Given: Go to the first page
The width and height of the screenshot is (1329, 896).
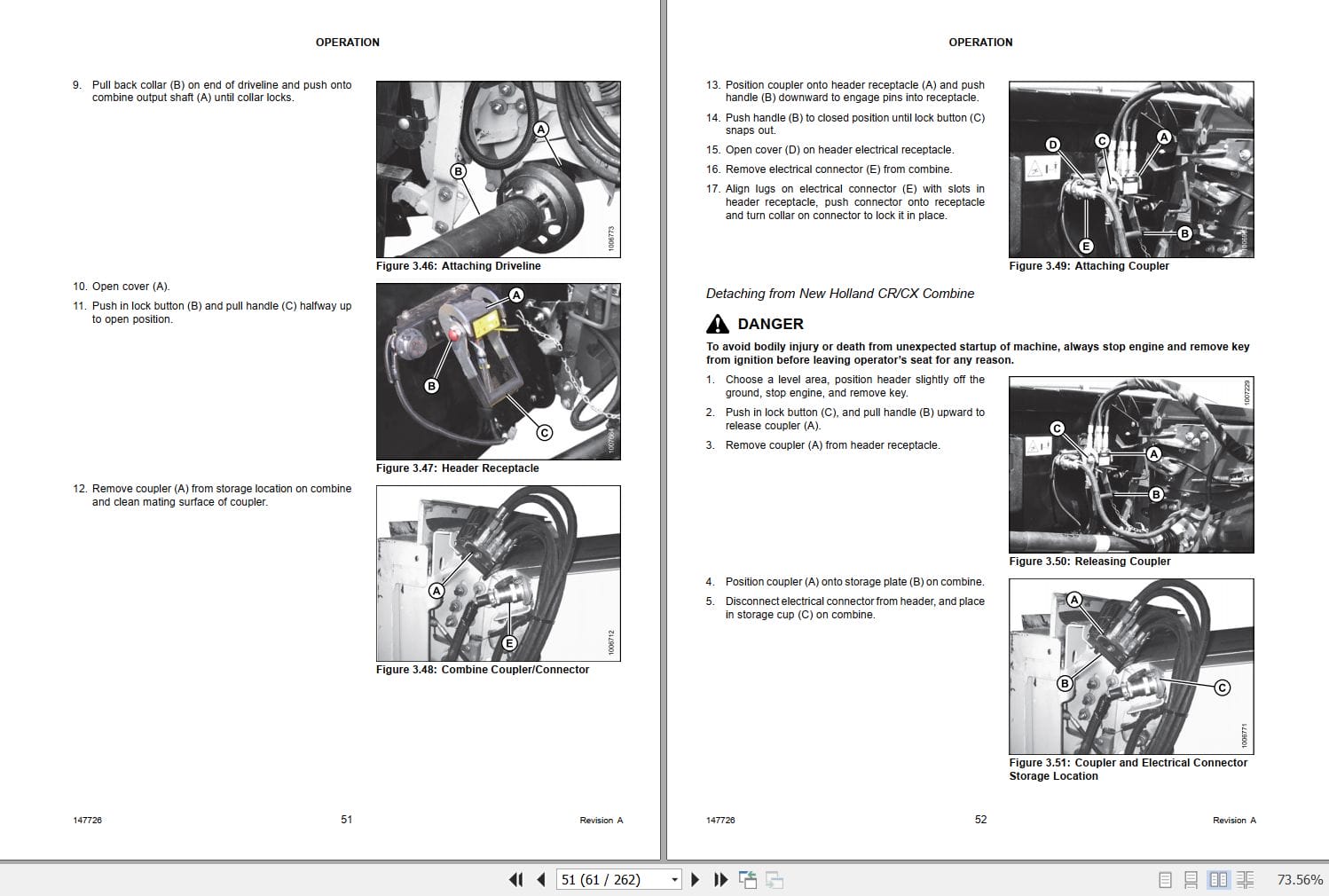Looking at the screenshot, I should 515,879.
